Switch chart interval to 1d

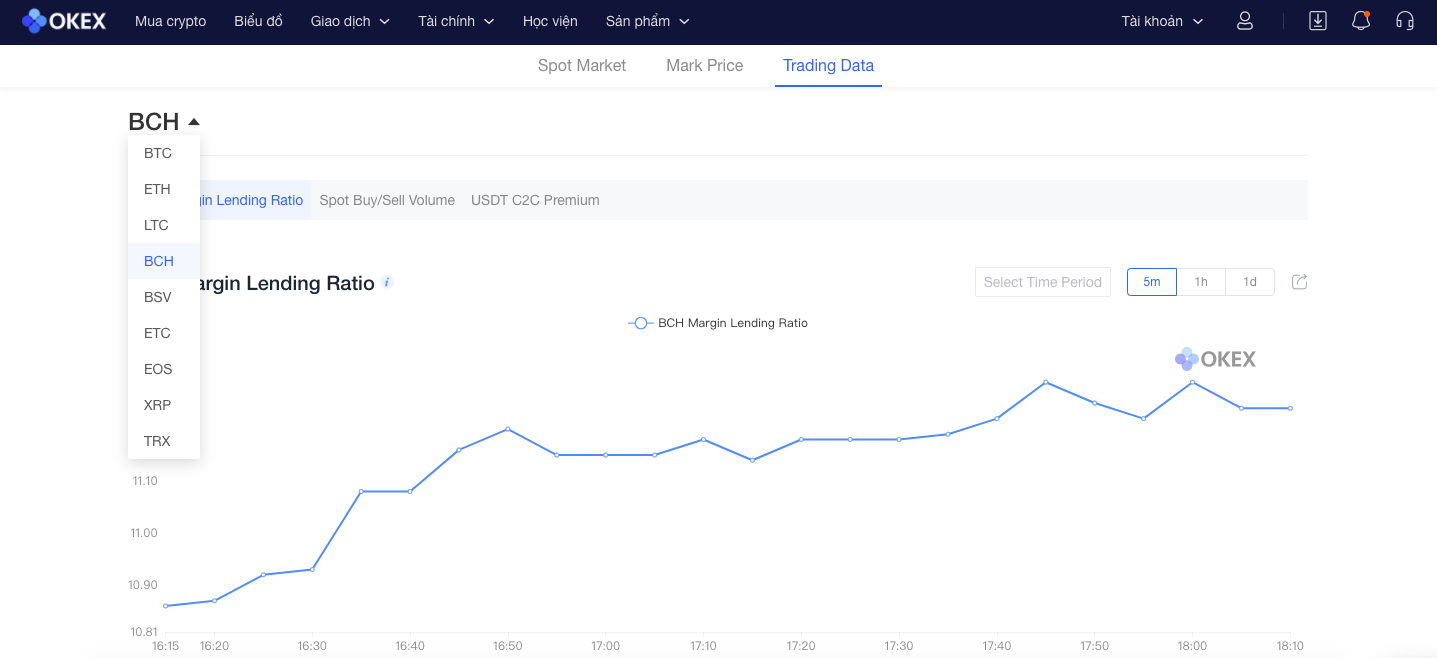point(1250,282)
